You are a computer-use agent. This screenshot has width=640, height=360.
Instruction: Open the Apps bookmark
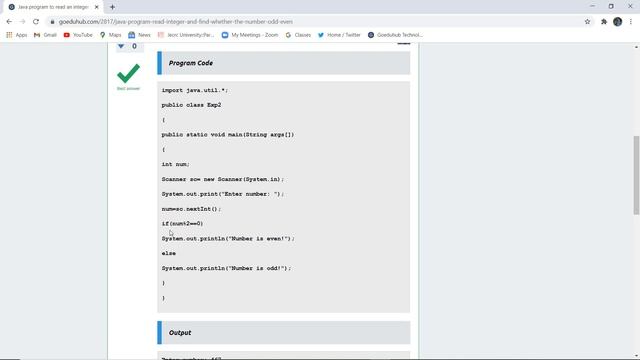point(17,35)
